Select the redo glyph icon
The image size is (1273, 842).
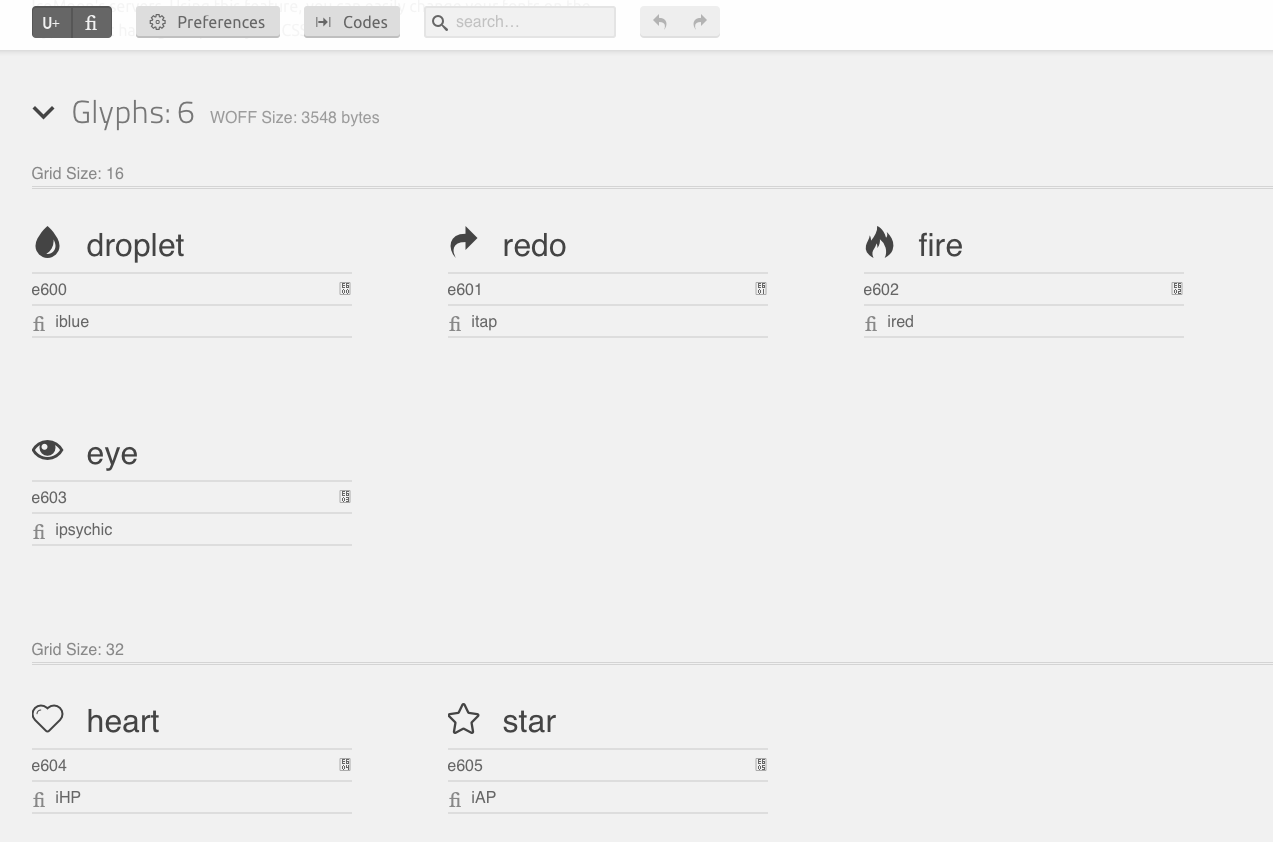coord(464,242)
